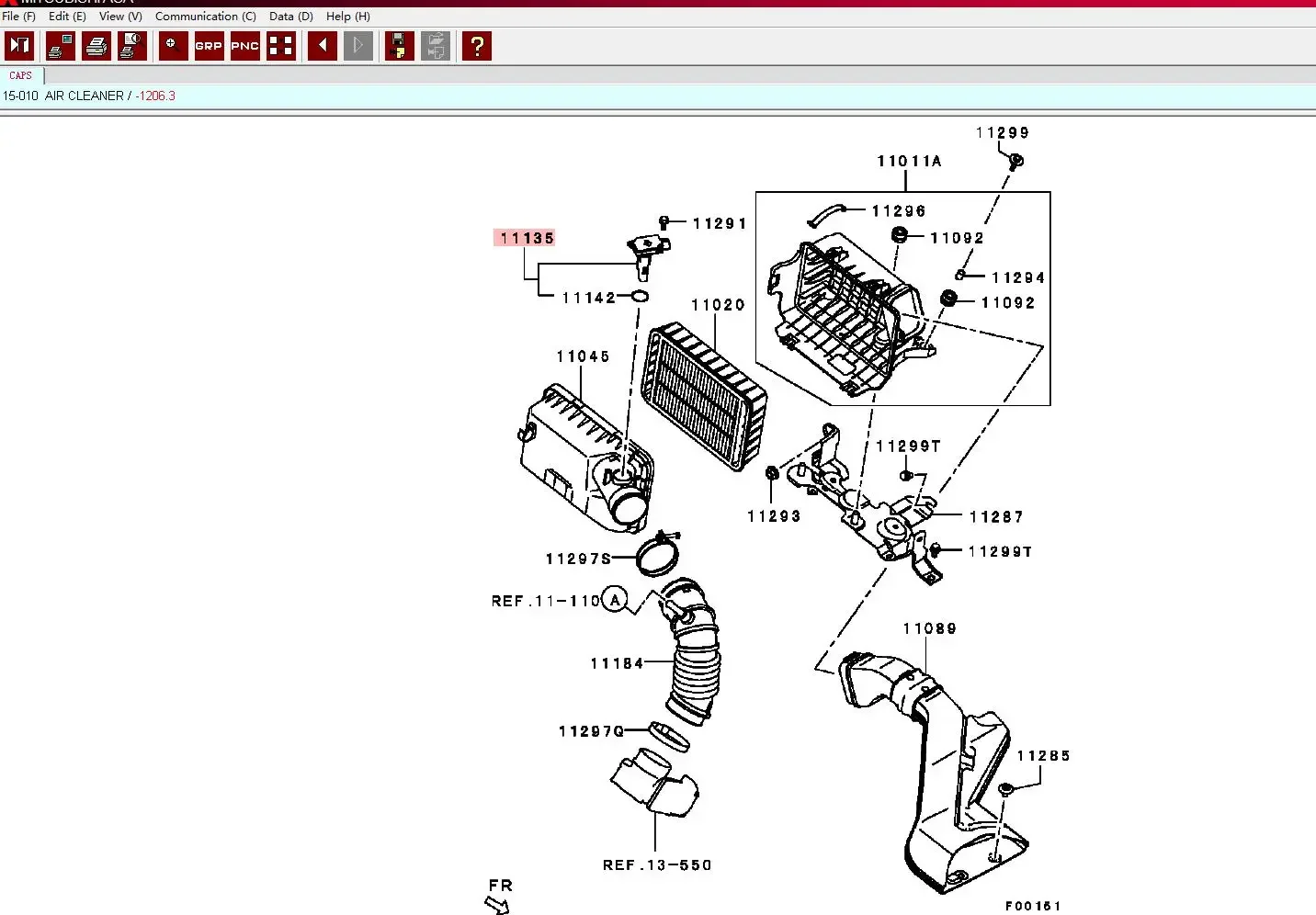Click the floppy disk save icon

point(399,46)
